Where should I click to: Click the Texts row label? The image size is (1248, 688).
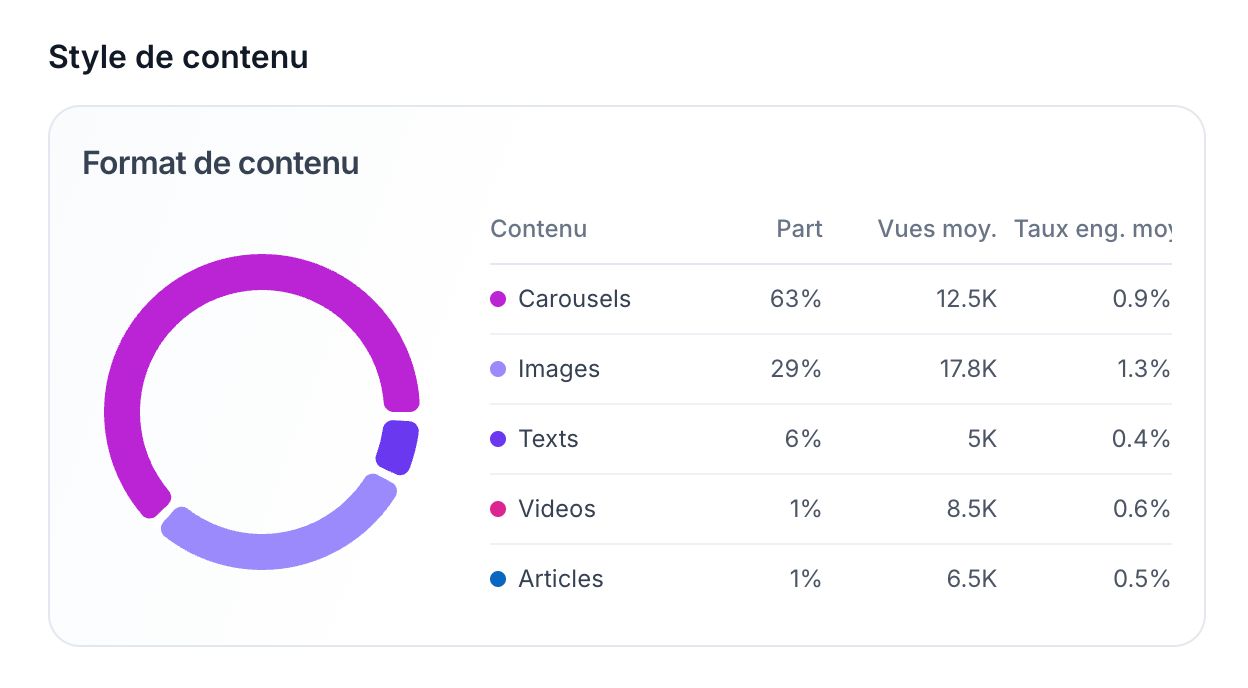(x=548, y=439)
